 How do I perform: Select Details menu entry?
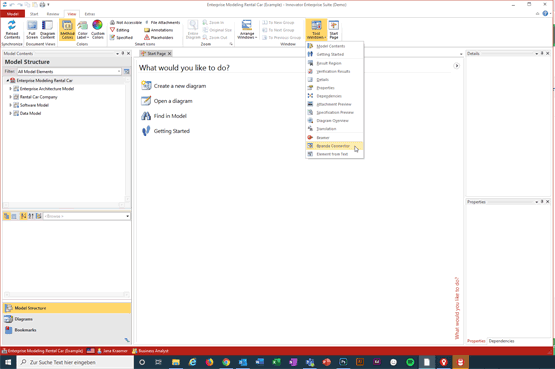coord(334,80)
